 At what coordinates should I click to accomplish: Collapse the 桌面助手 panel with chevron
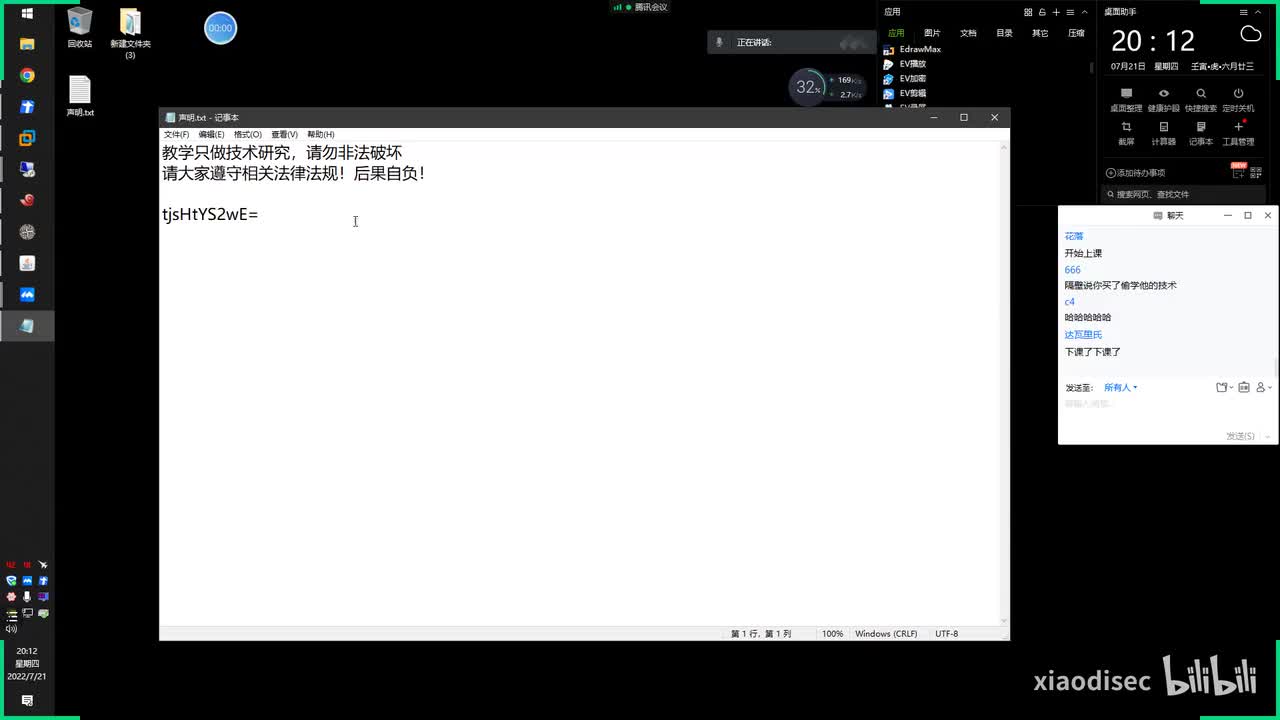coord(1259,12)
